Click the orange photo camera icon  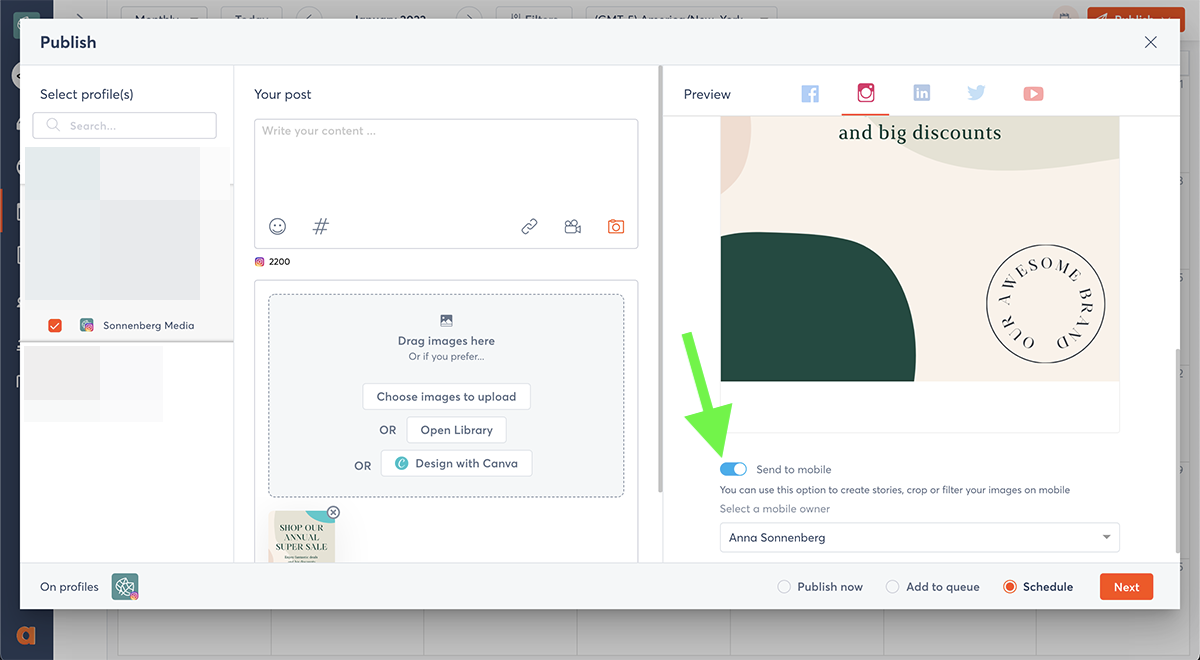click(x=616, y=227)
